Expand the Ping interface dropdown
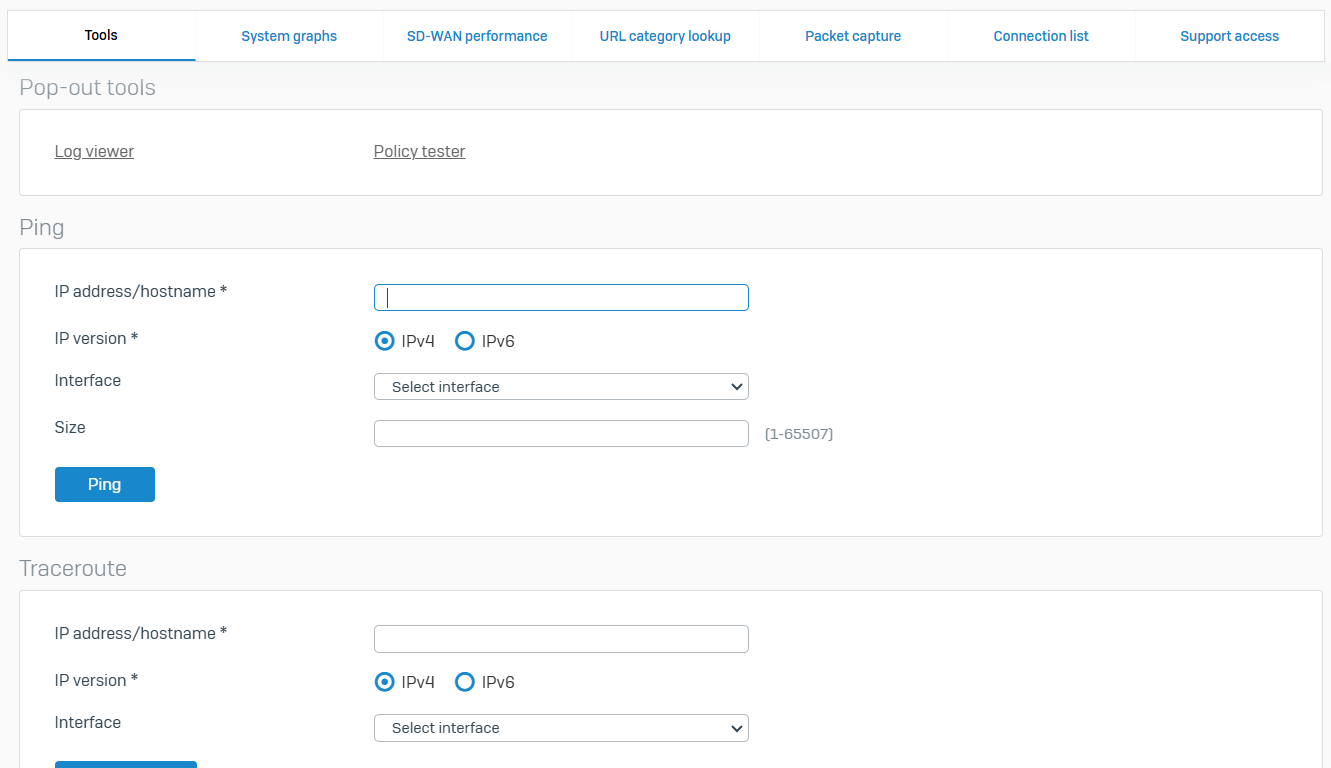 point(561,387)
